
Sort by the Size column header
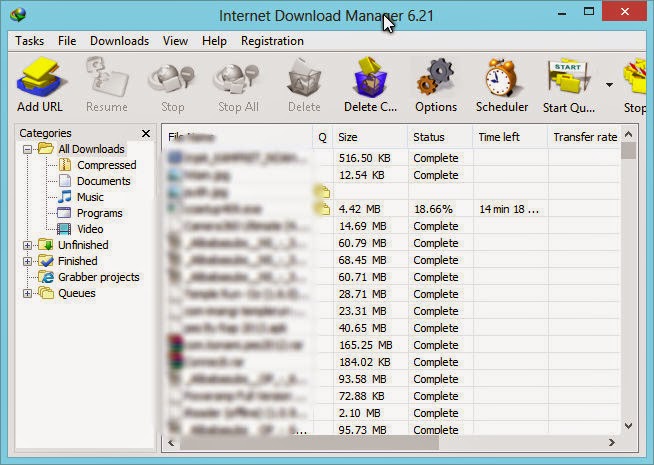click(370, 137)
